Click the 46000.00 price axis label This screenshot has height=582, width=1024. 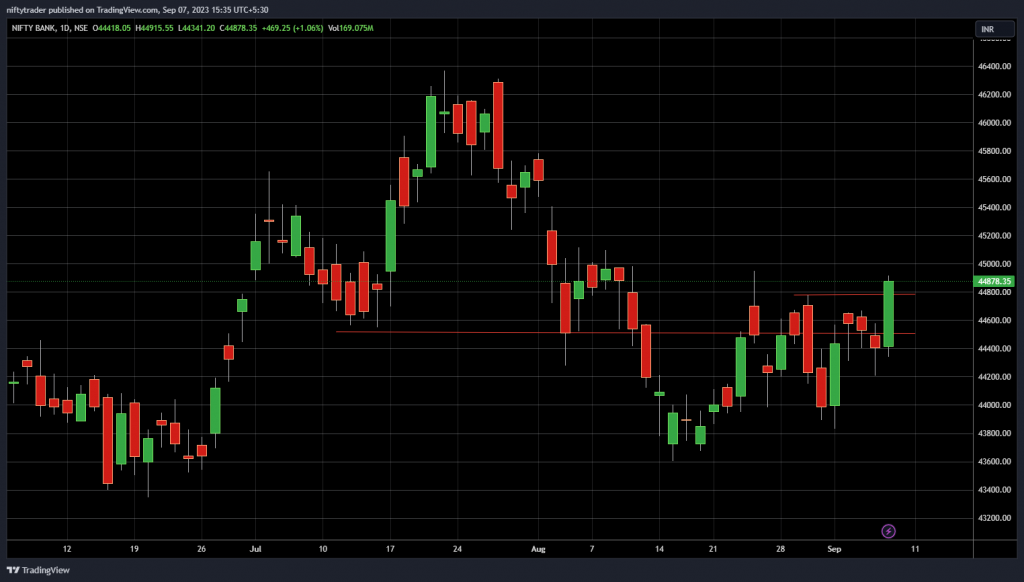[x=994, y=123]
